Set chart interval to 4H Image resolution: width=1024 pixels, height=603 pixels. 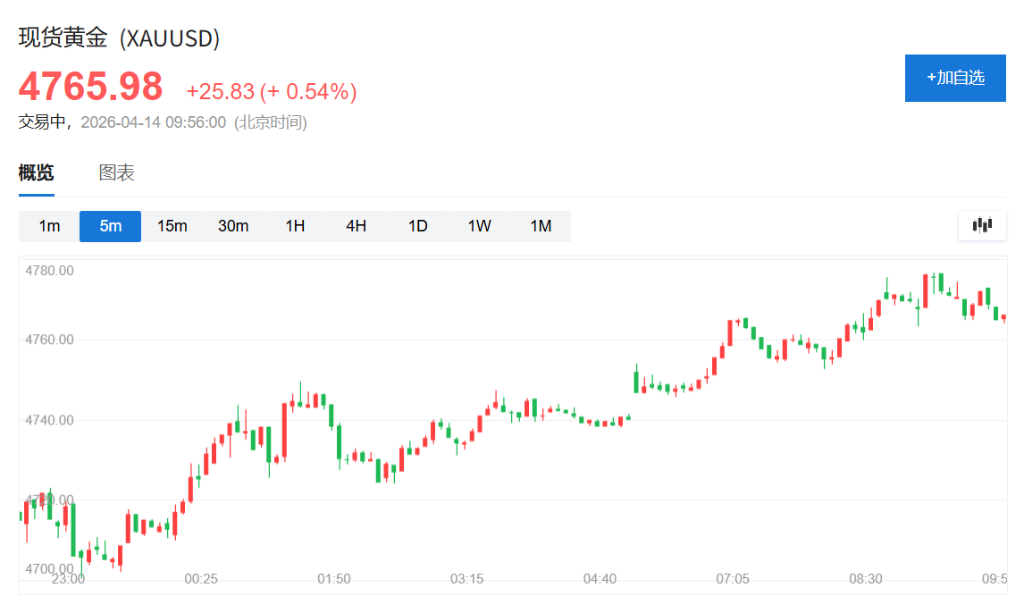(x=356, y=226)
